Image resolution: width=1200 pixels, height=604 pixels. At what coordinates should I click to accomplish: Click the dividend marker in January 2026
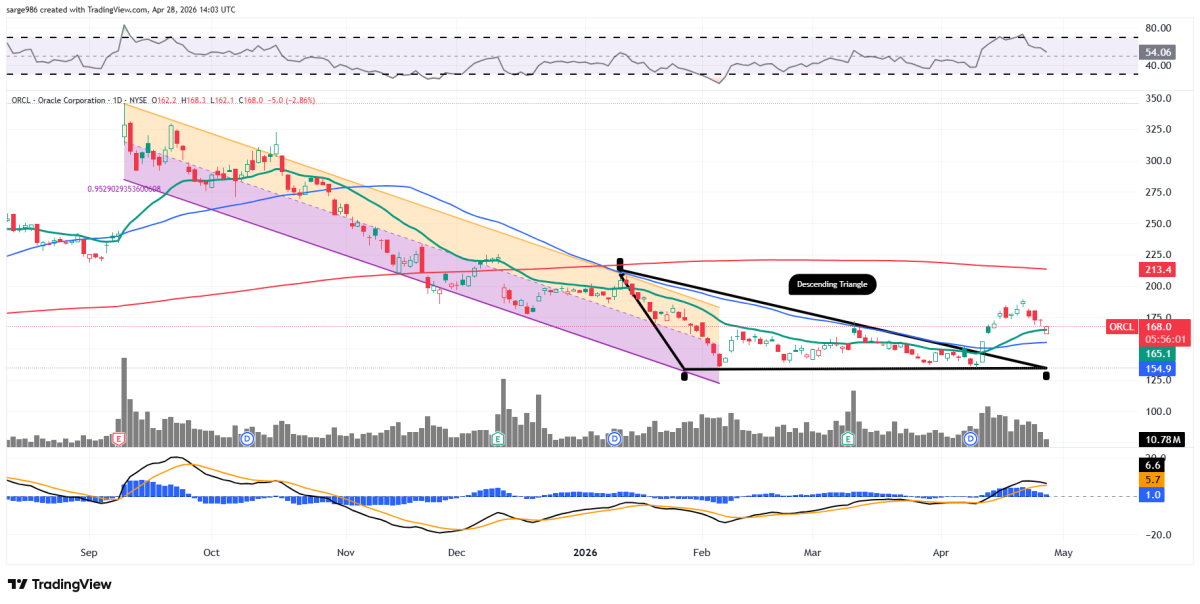click(x=614, y=439)
